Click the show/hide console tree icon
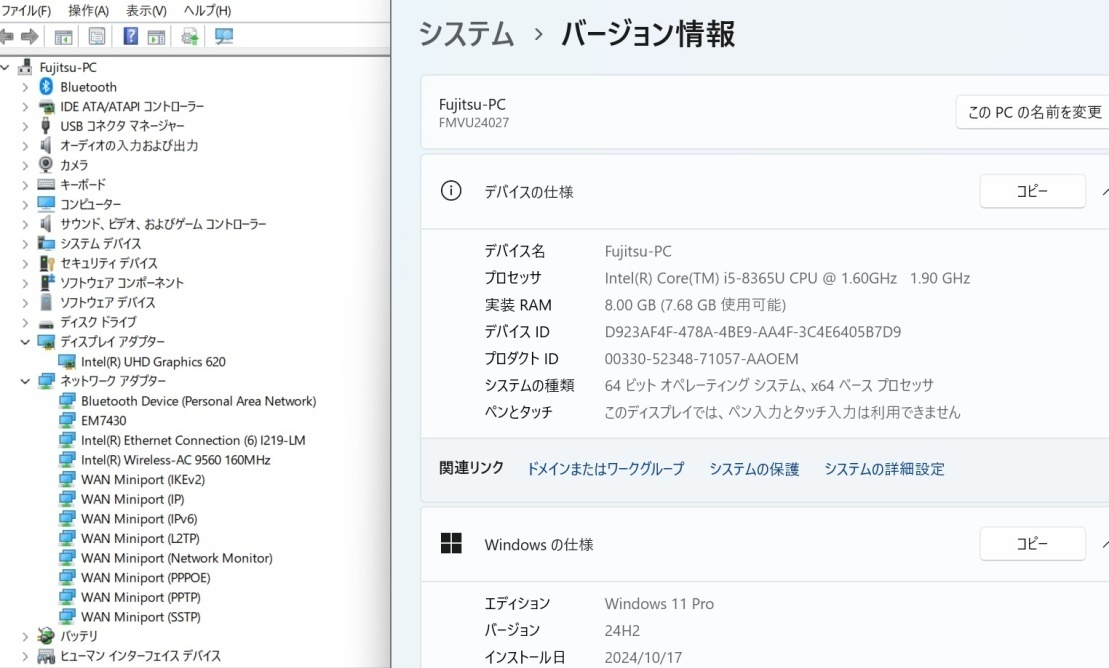The height and width of the screenshot is (668, 1109). coord(63,37)
